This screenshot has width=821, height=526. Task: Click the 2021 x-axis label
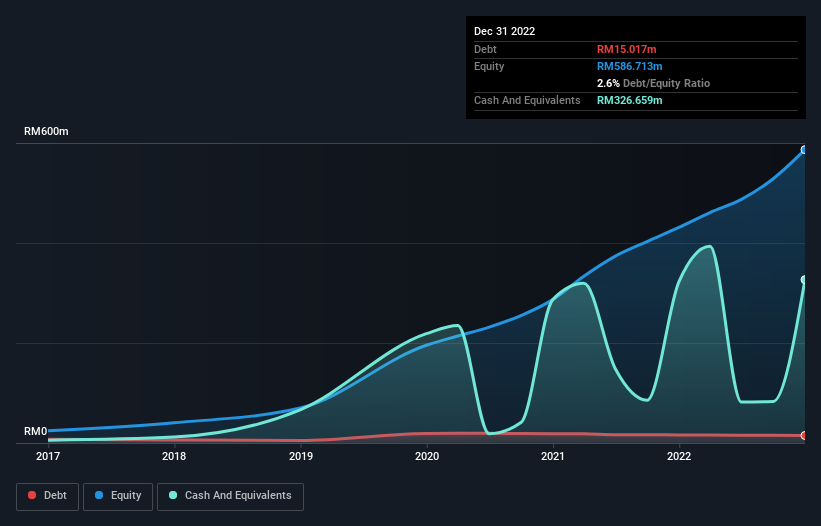(x=553, y=456)
